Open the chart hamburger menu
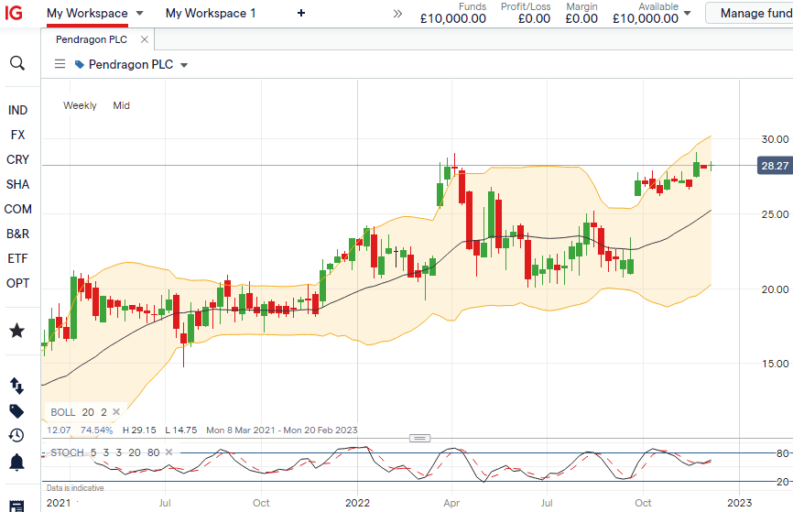 (x=60, y=64)
